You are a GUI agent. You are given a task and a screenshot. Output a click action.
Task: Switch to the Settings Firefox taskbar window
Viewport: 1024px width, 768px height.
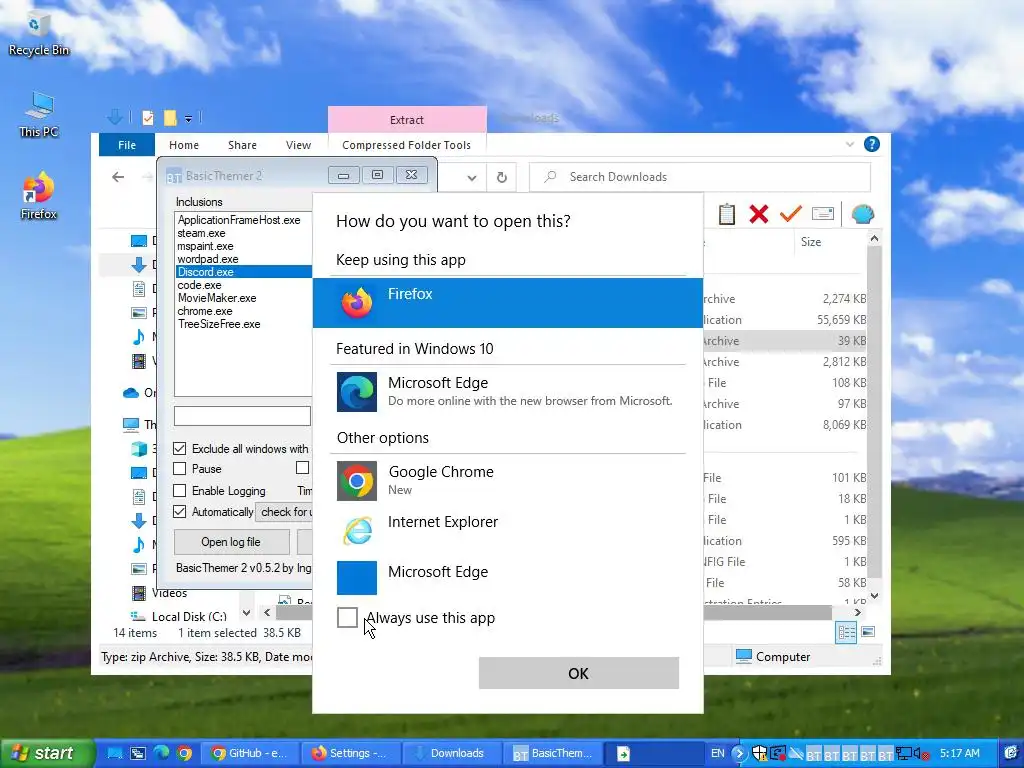point(349,753)
